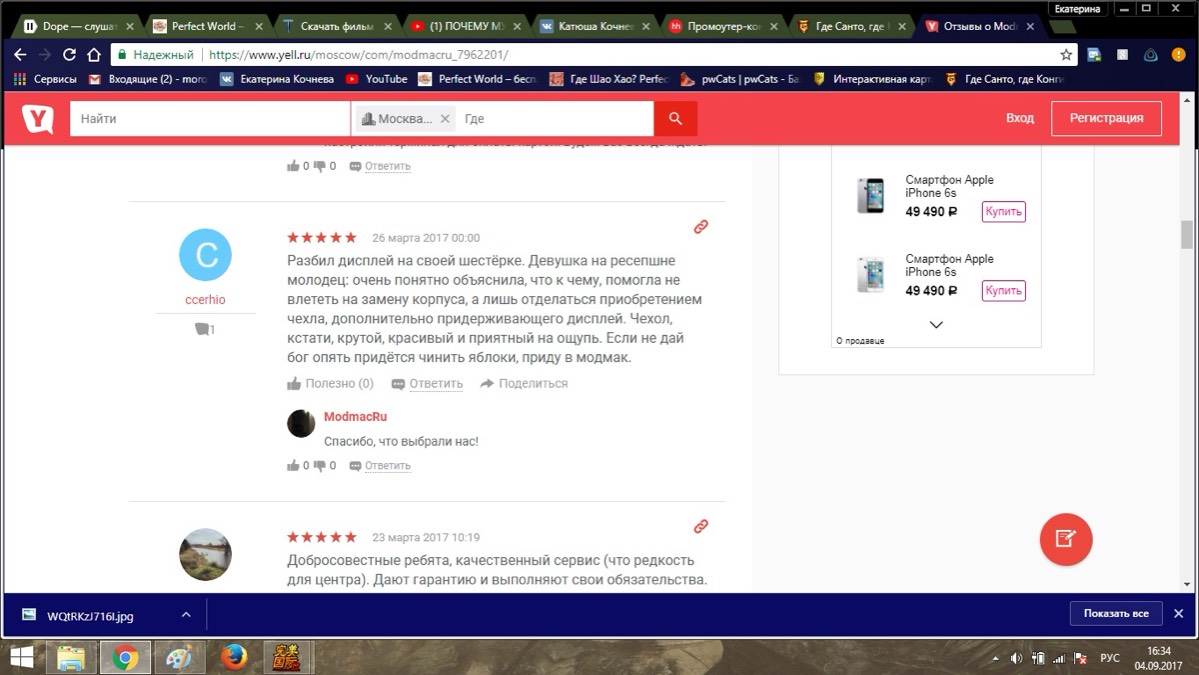Start a search with the magnifying glass icon
This screenshot has width=1199, height=675.
(674, 117)
